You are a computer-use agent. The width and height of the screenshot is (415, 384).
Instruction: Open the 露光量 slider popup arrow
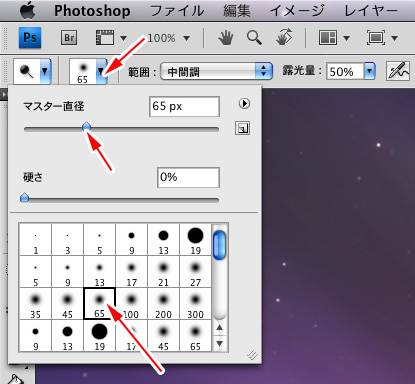click(370, 71)
